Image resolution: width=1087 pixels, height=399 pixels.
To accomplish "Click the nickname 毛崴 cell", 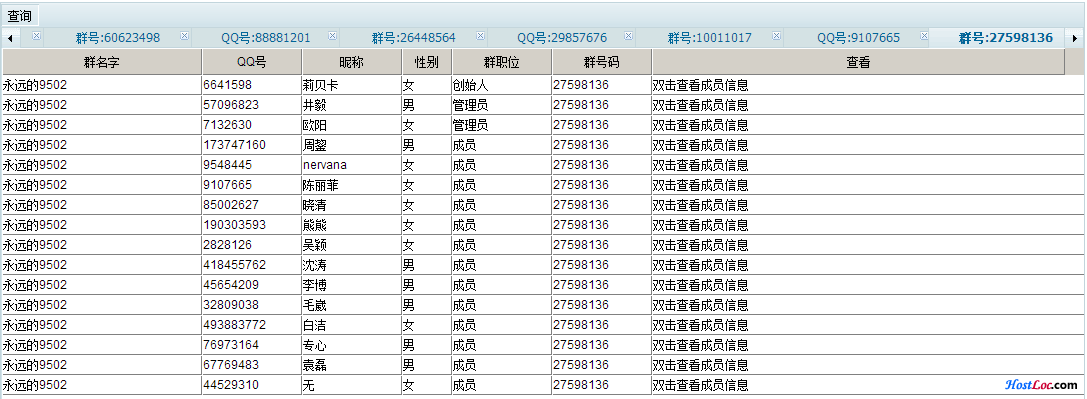I will click(351, 305).
